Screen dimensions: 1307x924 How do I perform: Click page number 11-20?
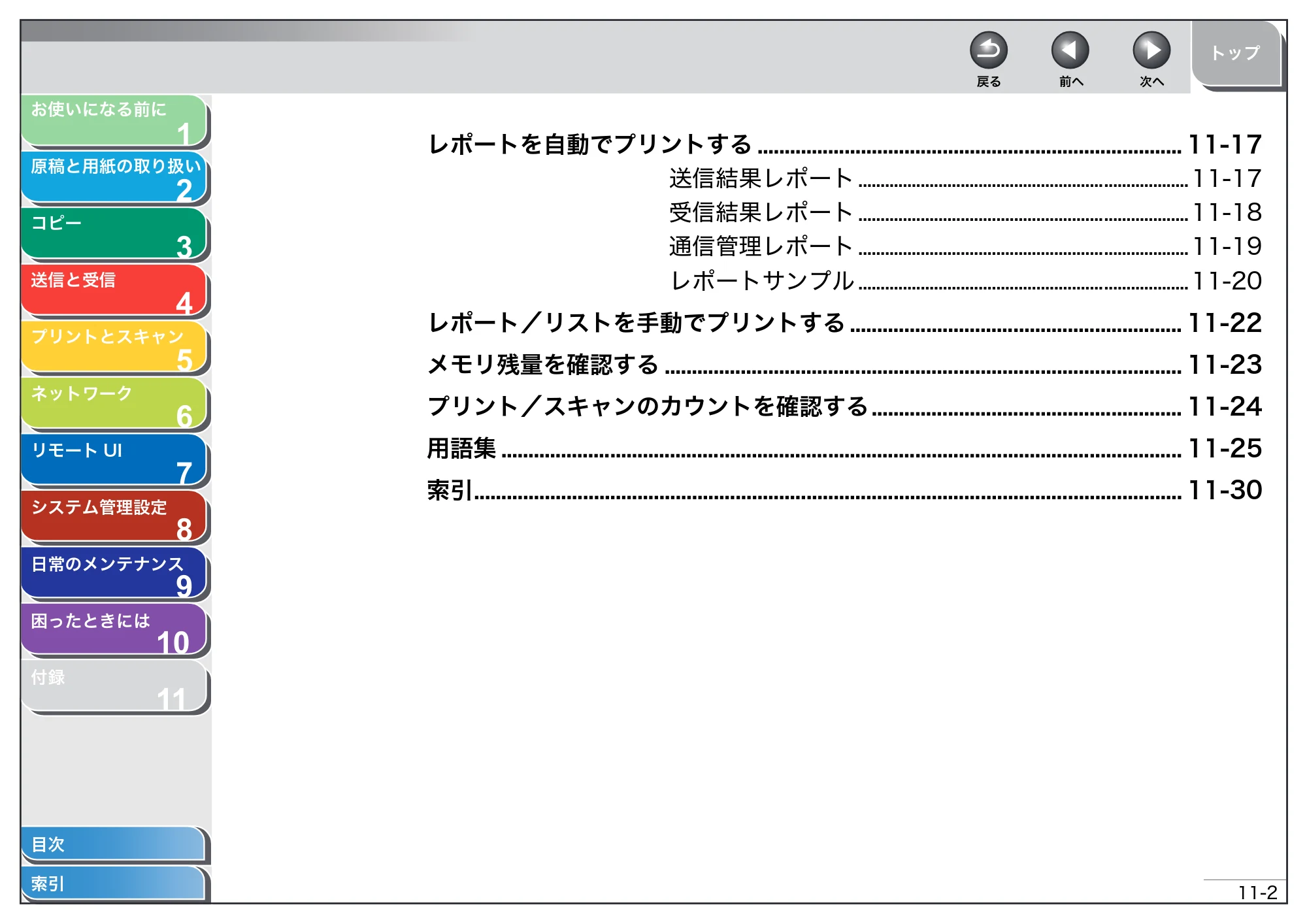coord(1227,281)
